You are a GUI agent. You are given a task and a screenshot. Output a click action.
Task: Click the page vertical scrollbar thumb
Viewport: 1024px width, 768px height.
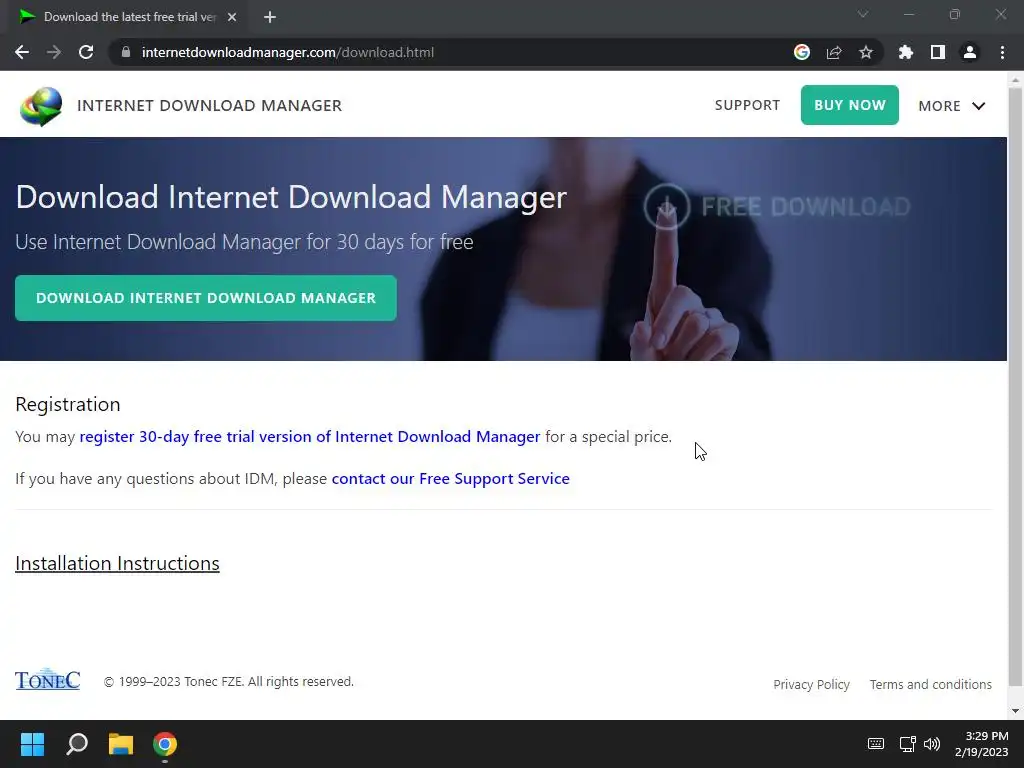(x=1016, y=385)
